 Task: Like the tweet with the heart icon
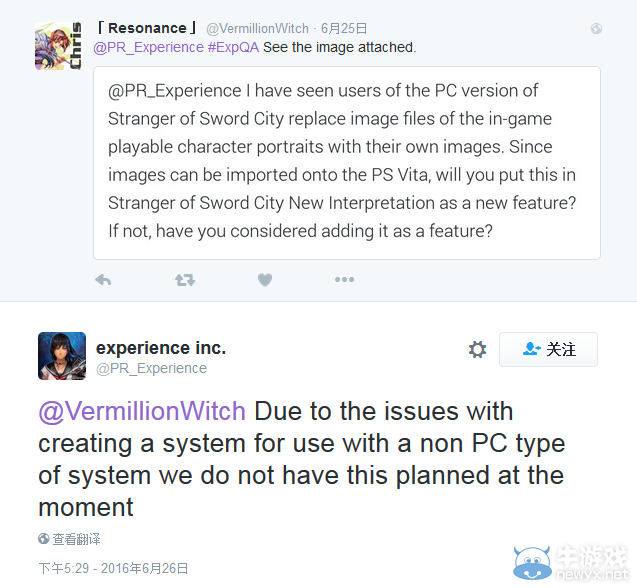(x=265, y=280)
